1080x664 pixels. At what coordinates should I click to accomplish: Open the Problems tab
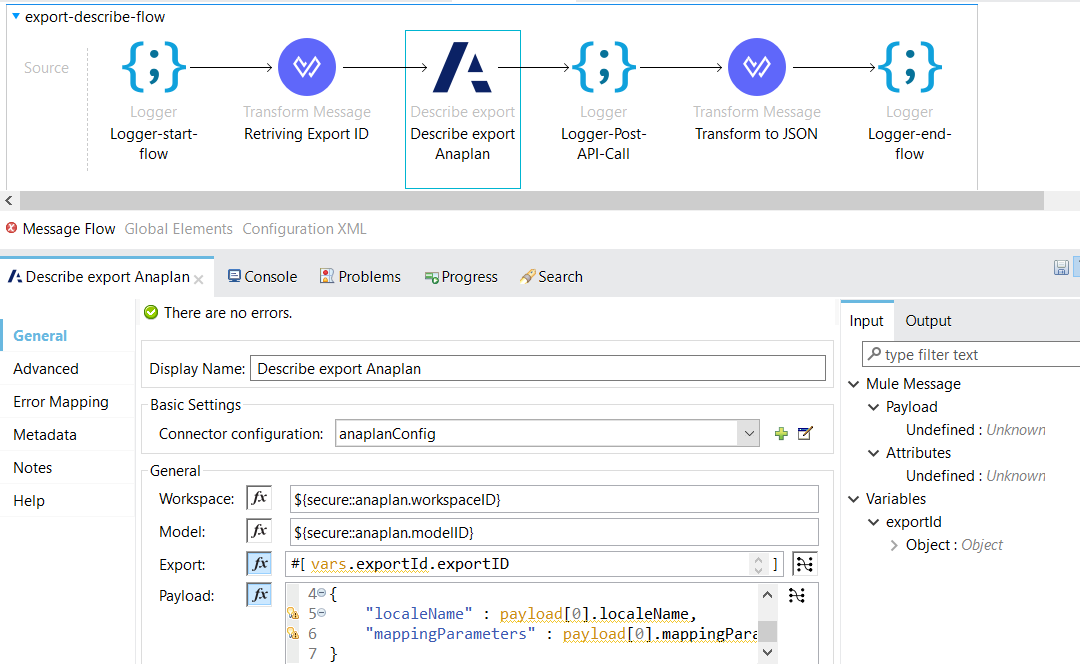(360, 277)
